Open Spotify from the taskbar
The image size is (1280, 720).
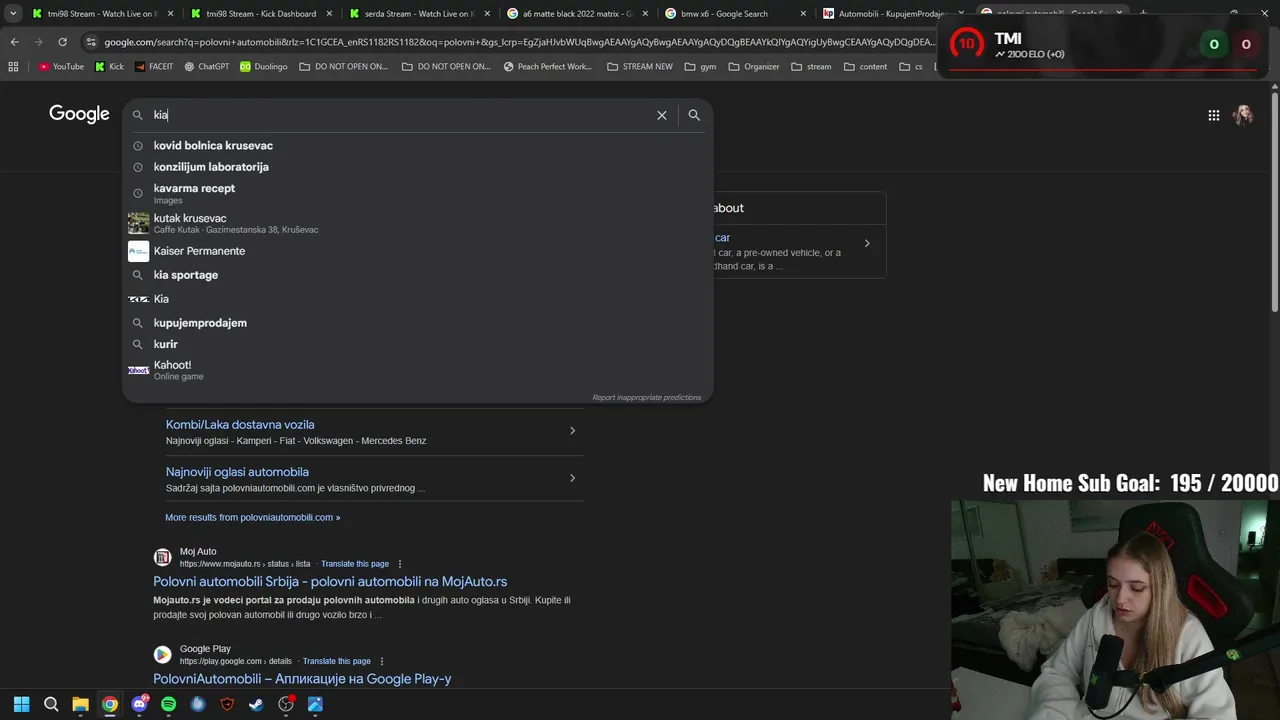pos(168,704)
